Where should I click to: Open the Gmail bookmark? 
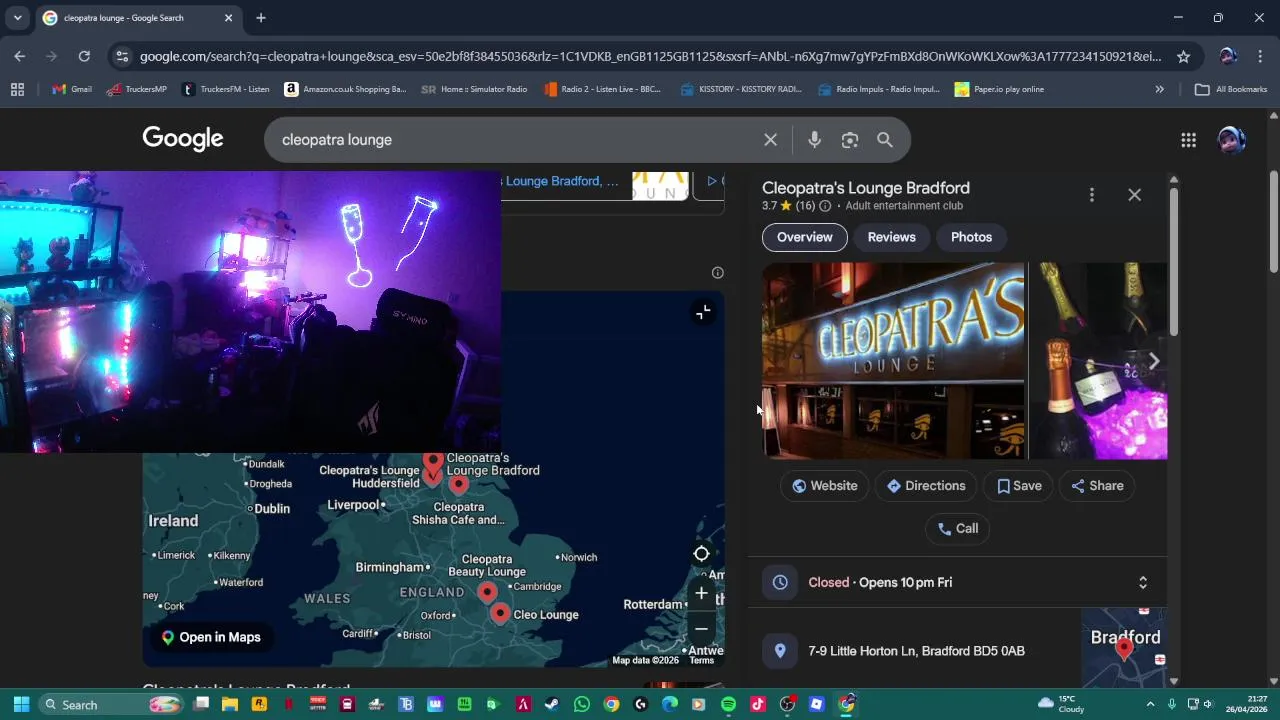pos(72,89)
